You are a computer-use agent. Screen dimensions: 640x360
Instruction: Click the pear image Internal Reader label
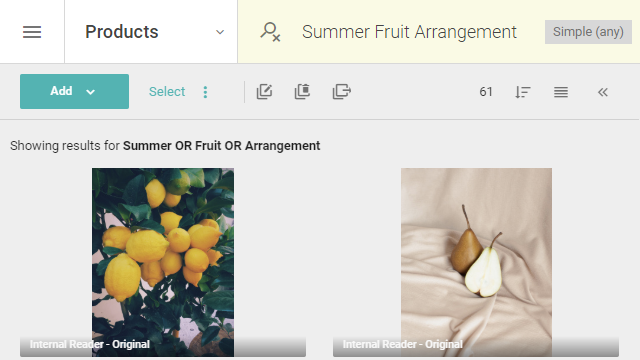point(403,344)
